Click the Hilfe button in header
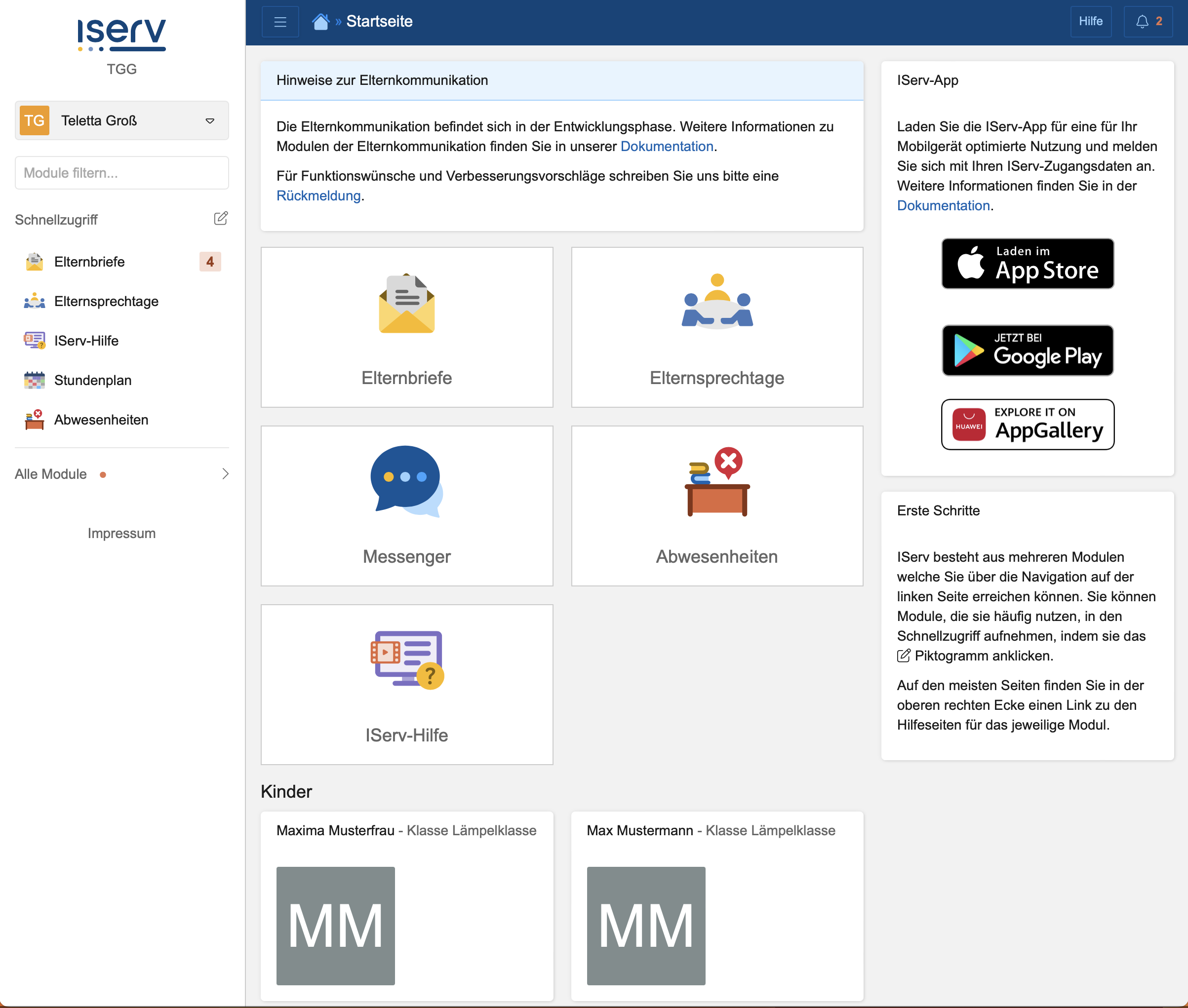Image resolution: width=1188 pixels, height=1008 pixels. 1090,22
